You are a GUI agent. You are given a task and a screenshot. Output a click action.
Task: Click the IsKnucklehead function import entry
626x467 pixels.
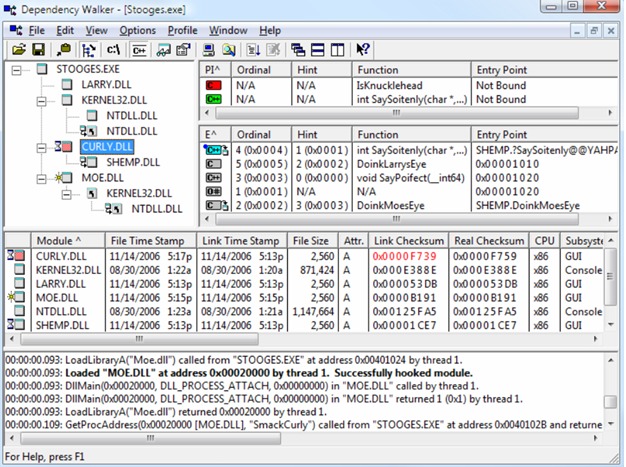pos(389,85)
